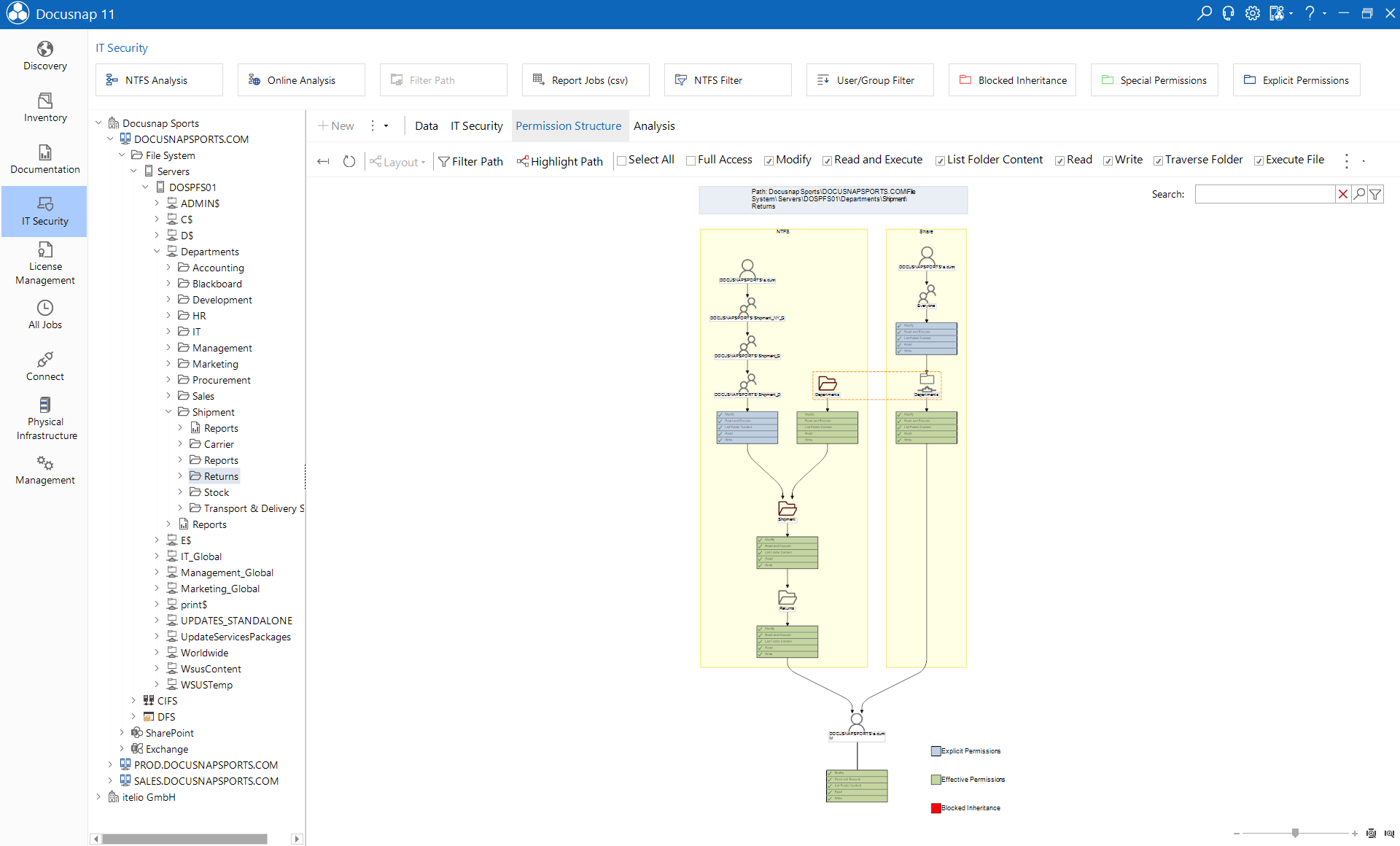This screenshot has height=846, width=1400.
Task: Click the Blocked Inheritance red legend swatch
Action: point(936,808)
